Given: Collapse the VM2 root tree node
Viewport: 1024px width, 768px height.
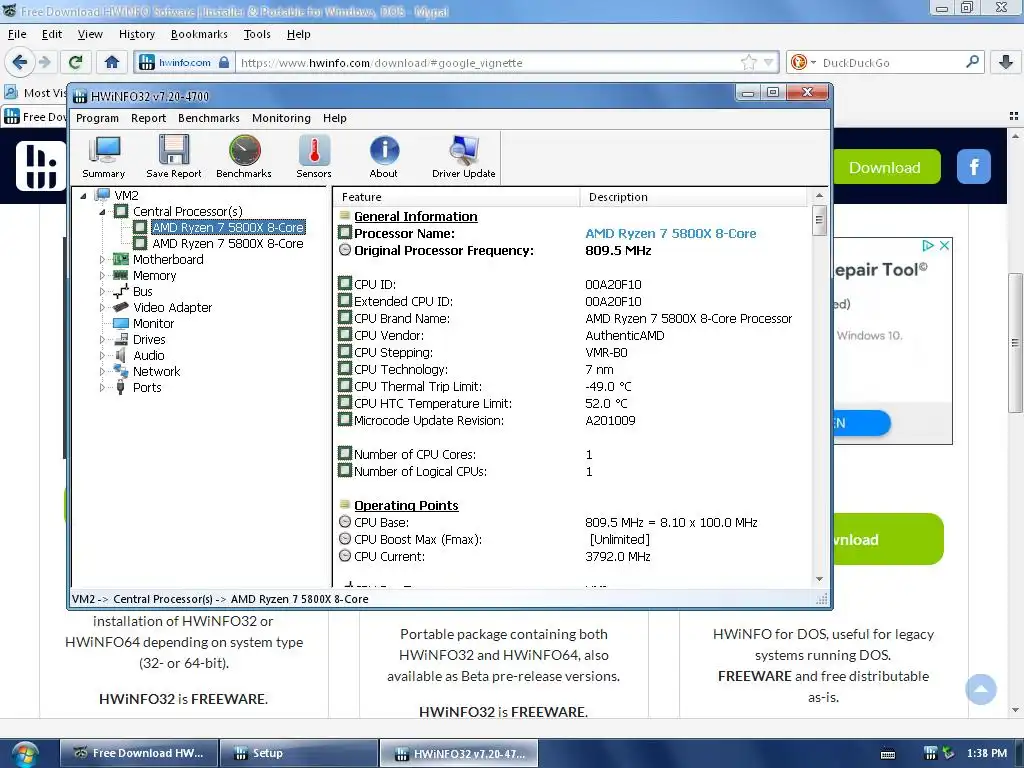Looking at the screenshot, I should coord(84,195).
